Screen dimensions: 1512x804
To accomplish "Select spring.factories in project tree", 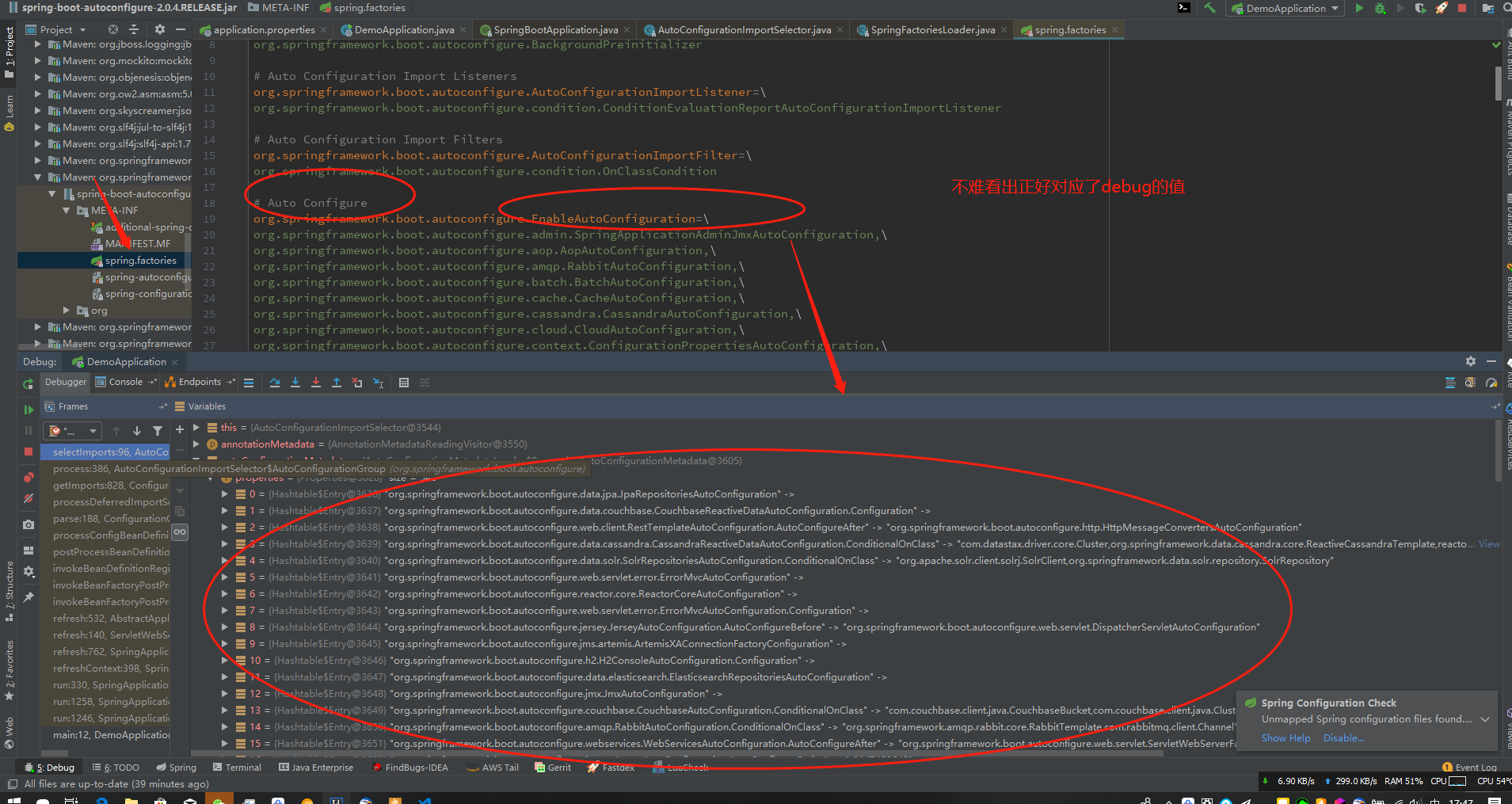I will tap(140, 261).
